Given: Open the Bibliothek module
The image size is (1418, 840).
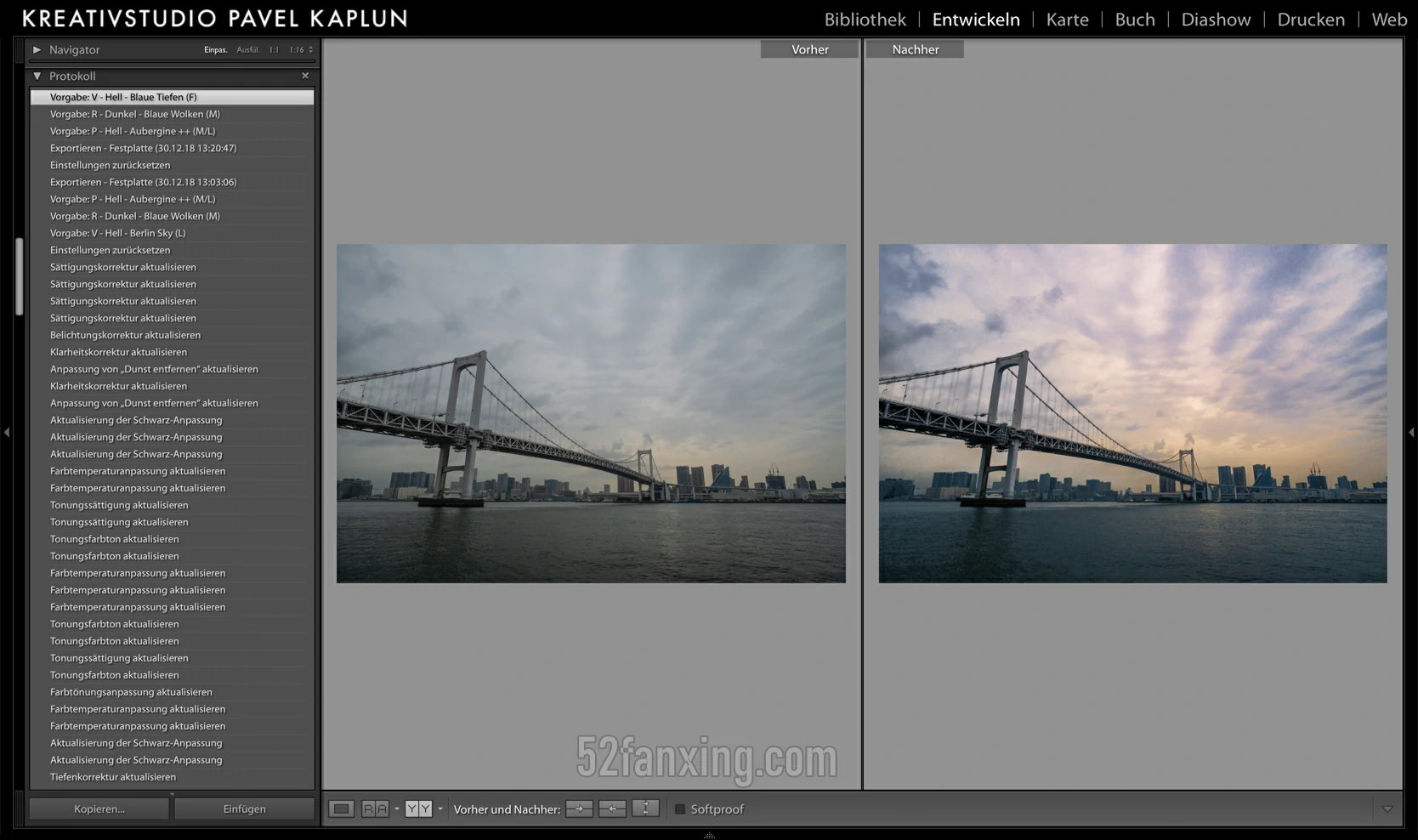Looking at the screenshot, I should pyautogui.click(x=865, y=20).
